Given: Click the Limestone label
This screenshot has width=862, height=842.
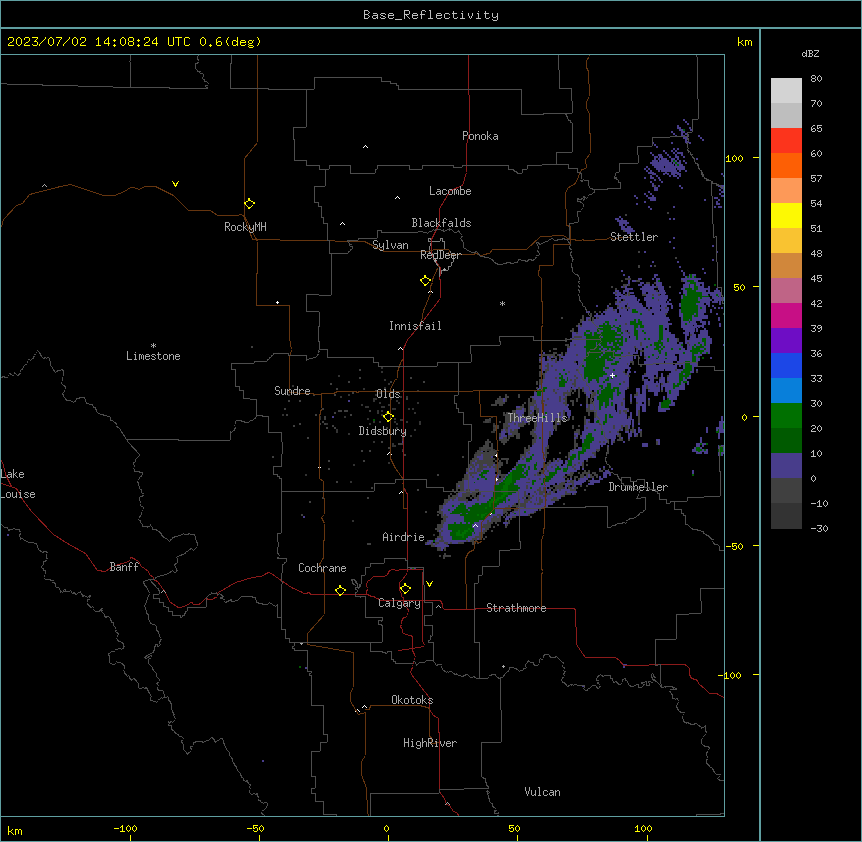Looking at the screenshot, I should pos(153,356).
